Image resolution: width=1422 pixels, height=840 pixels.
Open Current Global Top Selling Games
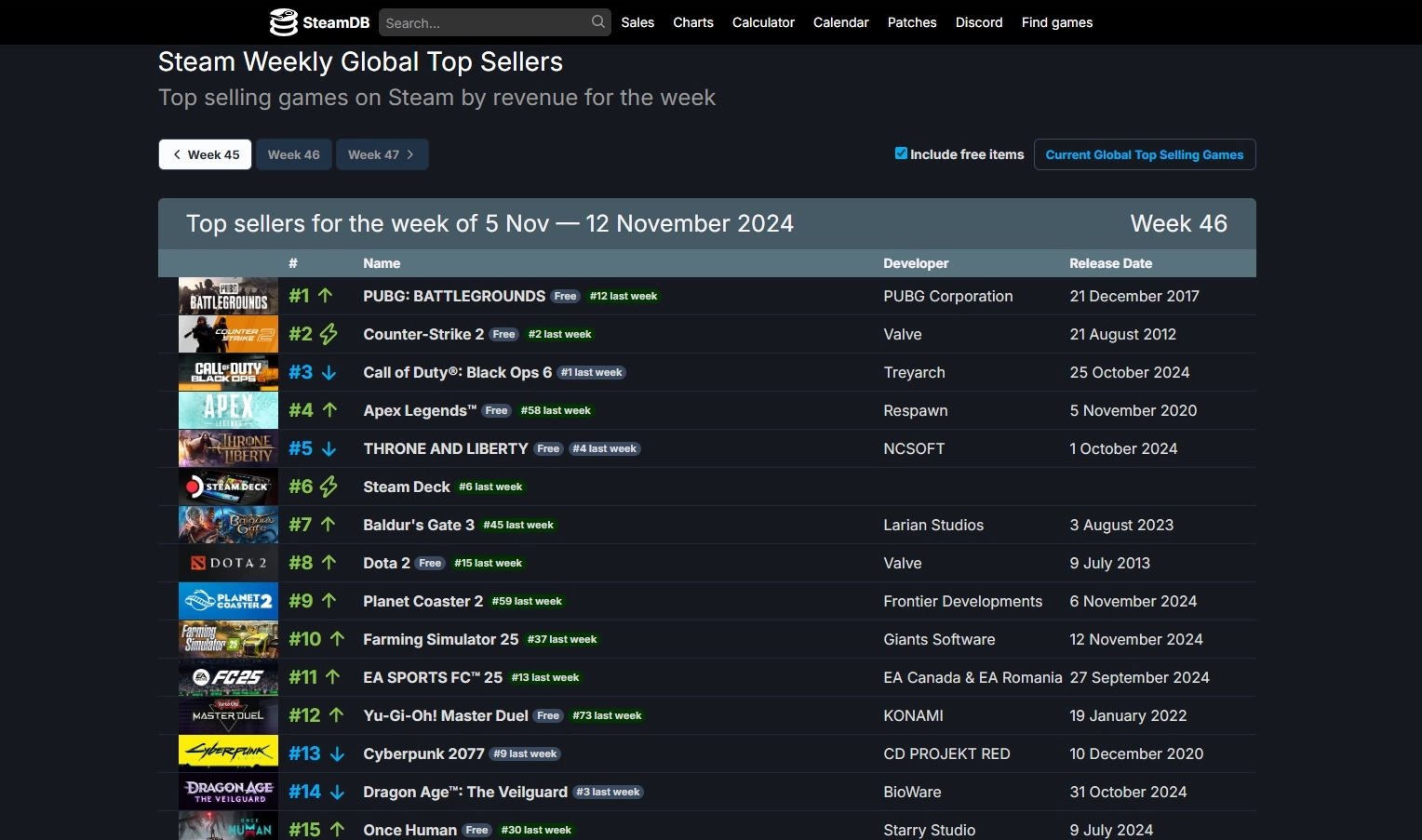click(1144, 154)
